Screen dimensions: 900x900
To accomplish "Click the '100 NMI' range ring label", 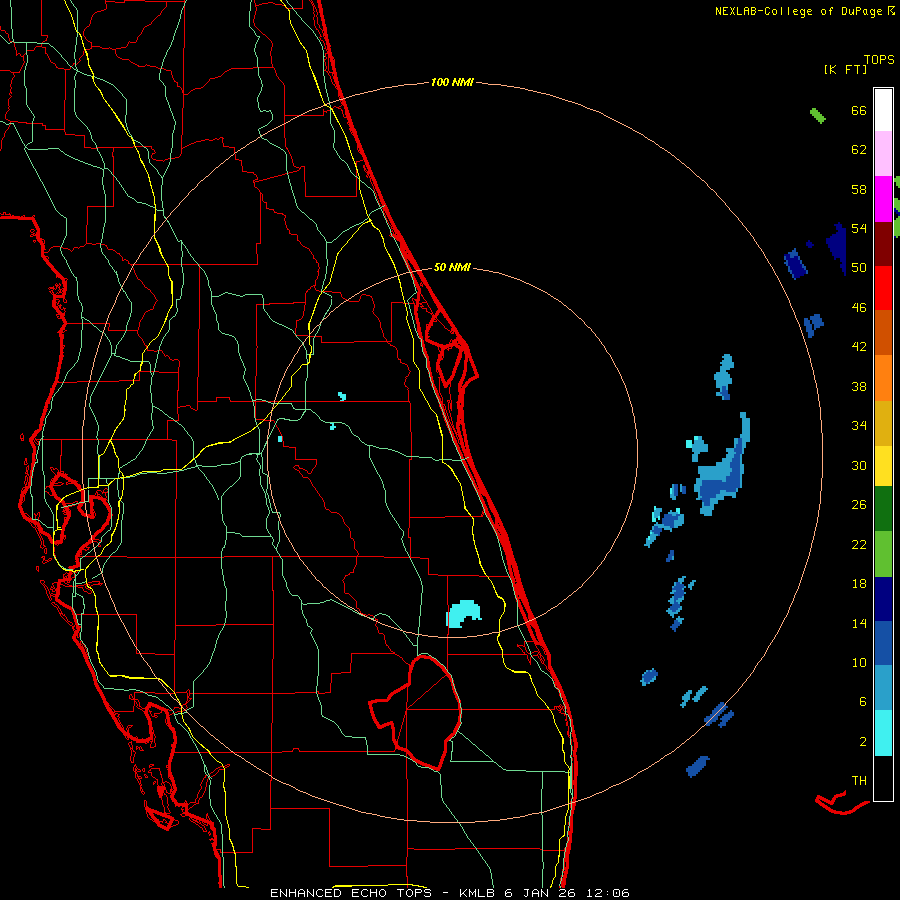I will click(x=452, y=83).
